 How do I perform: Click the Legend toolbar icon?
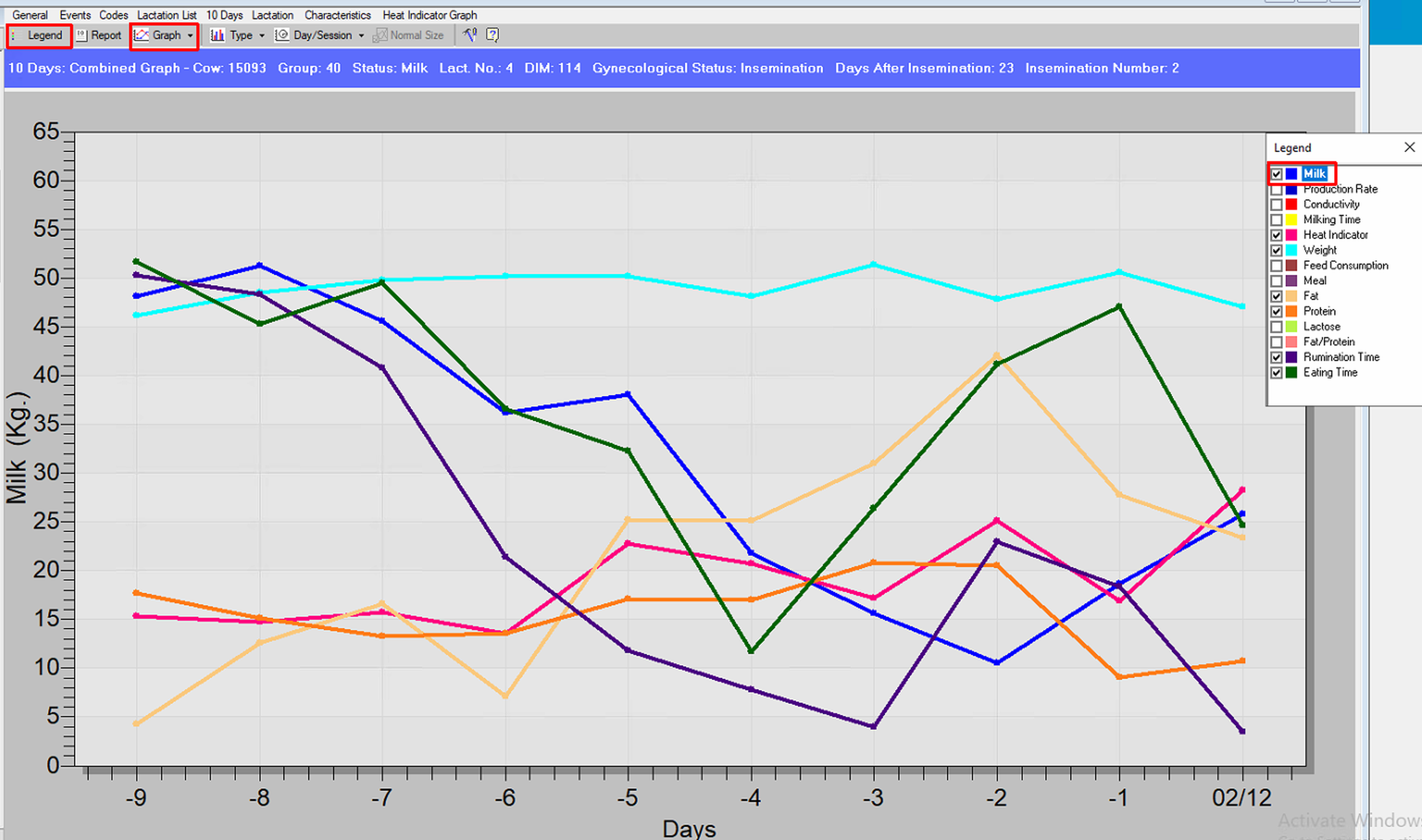(x=14, y=36)
